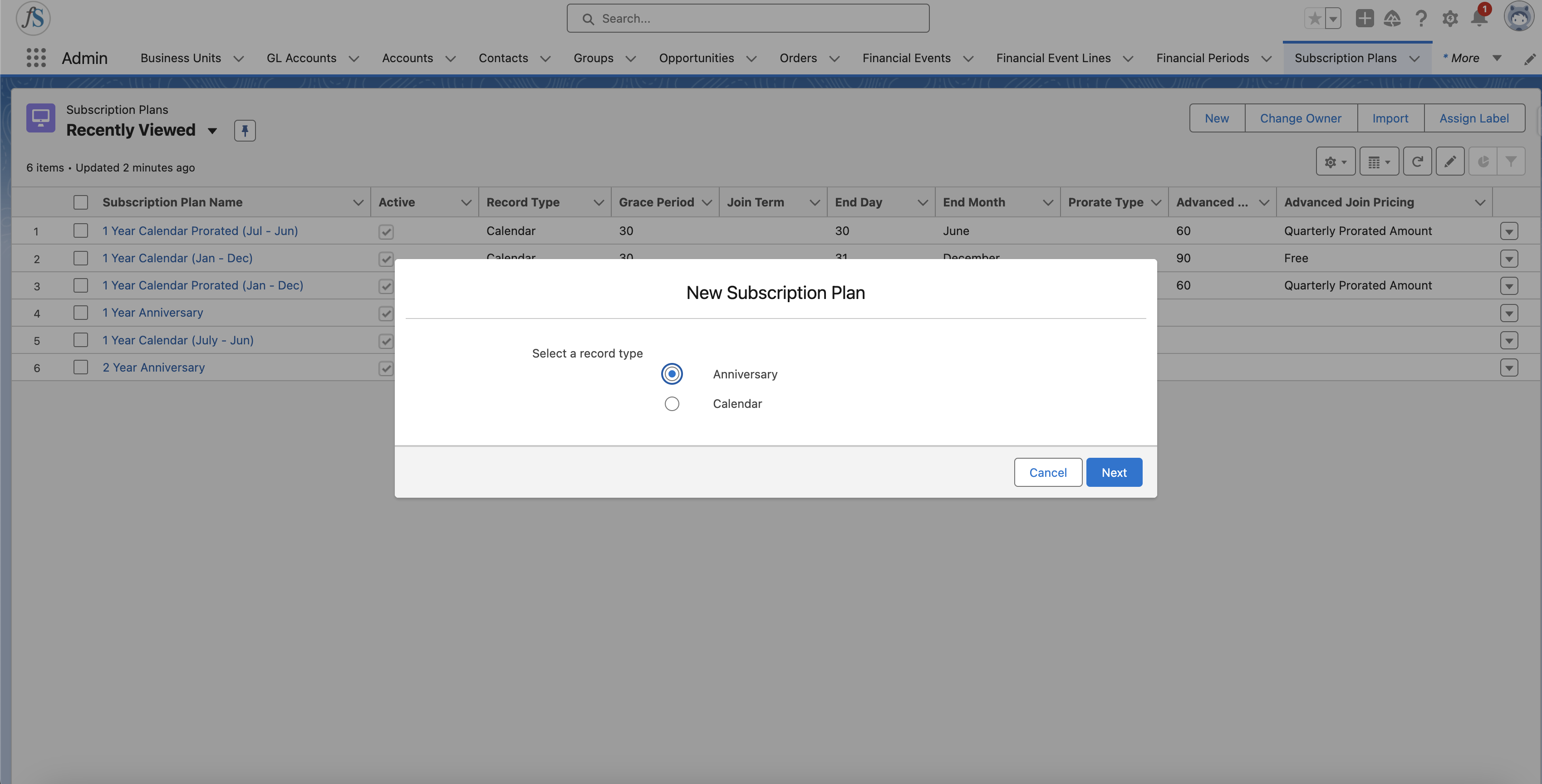
Task: Open the Notifications bell icon
Action: tap(1479, 19)
